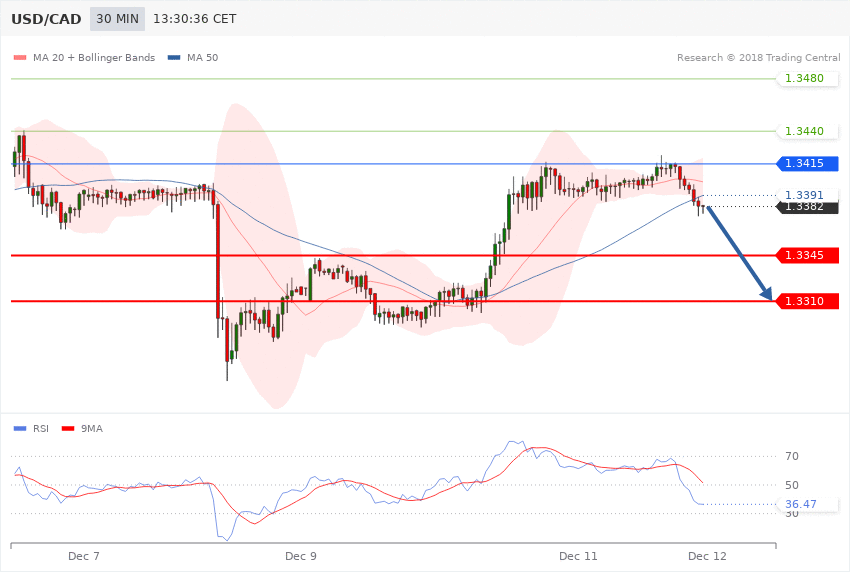Click the red 1.3345 support price tag
The height and width of the screenshot is (576, 850).
(808, 255)
